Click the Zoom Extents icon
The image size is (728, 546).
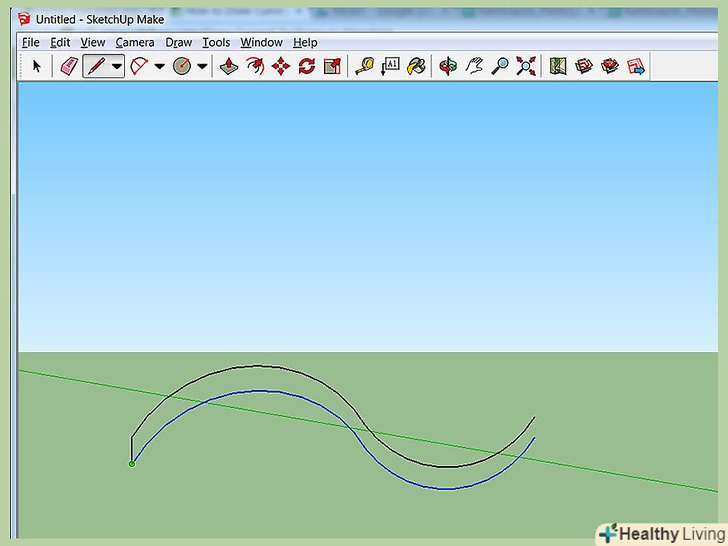pos(526,66)
